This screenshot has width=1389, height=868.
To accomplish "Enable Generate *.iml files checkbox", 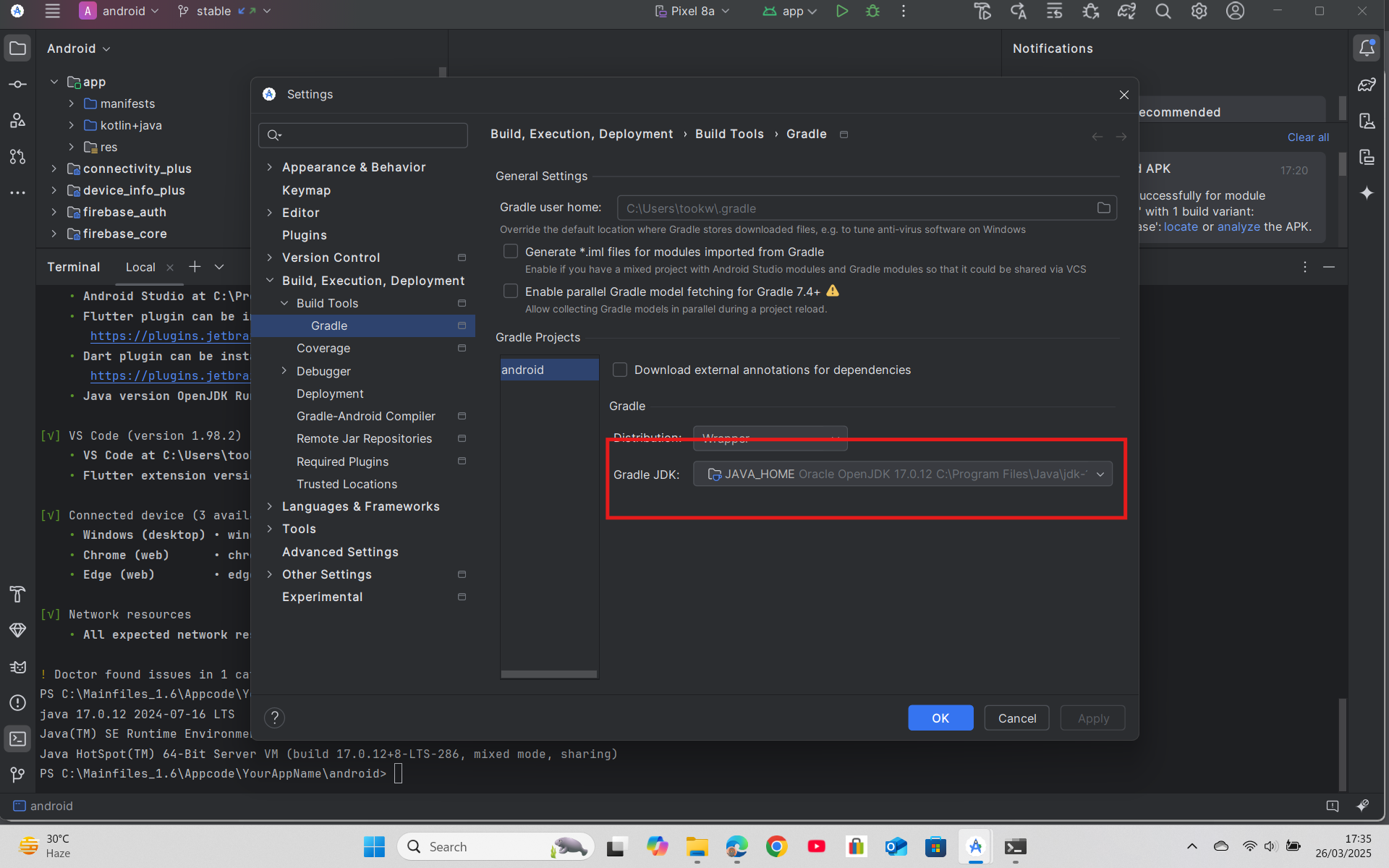I will (x=511, y=252).
